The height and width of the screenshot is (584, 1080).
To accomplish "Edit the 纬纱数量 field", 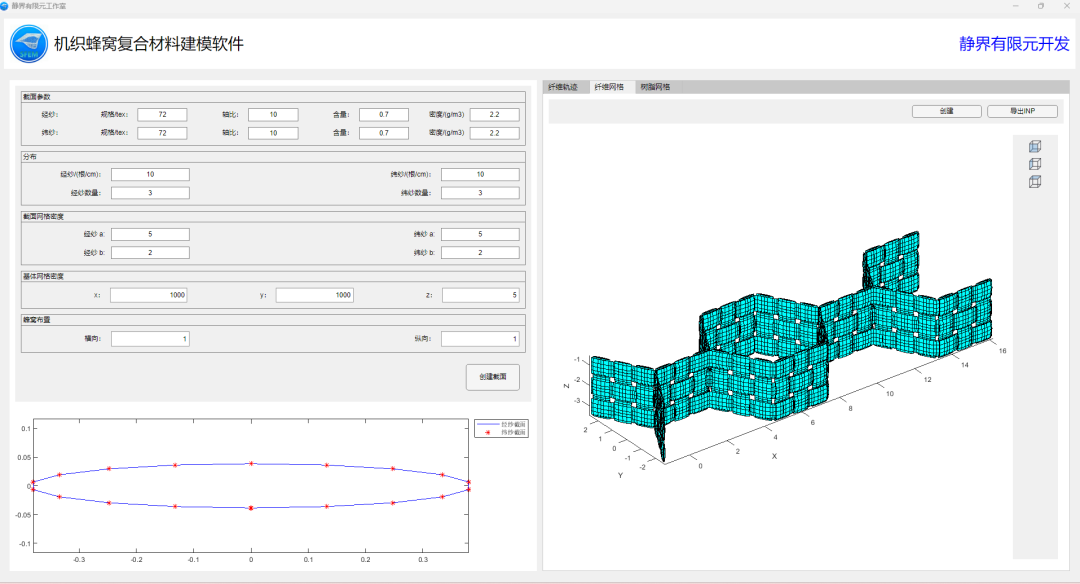I will (480, 193).
